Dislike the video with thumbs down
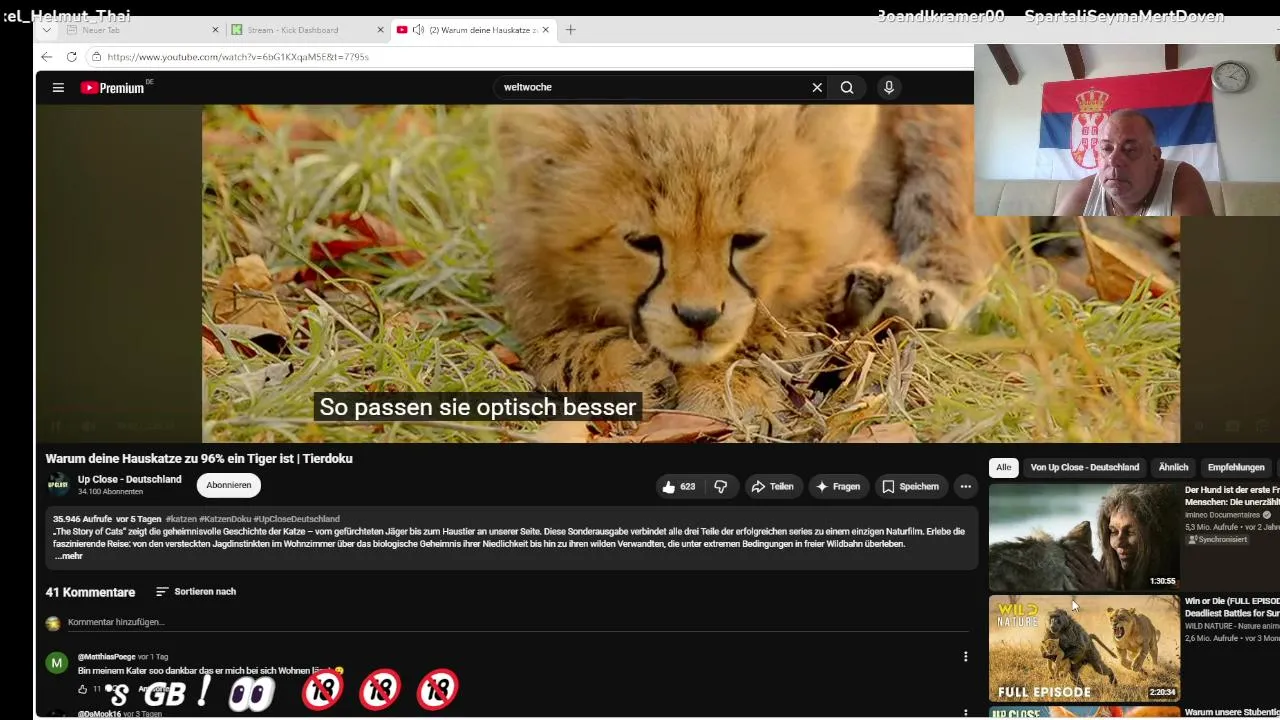 (x=720, y=487)
